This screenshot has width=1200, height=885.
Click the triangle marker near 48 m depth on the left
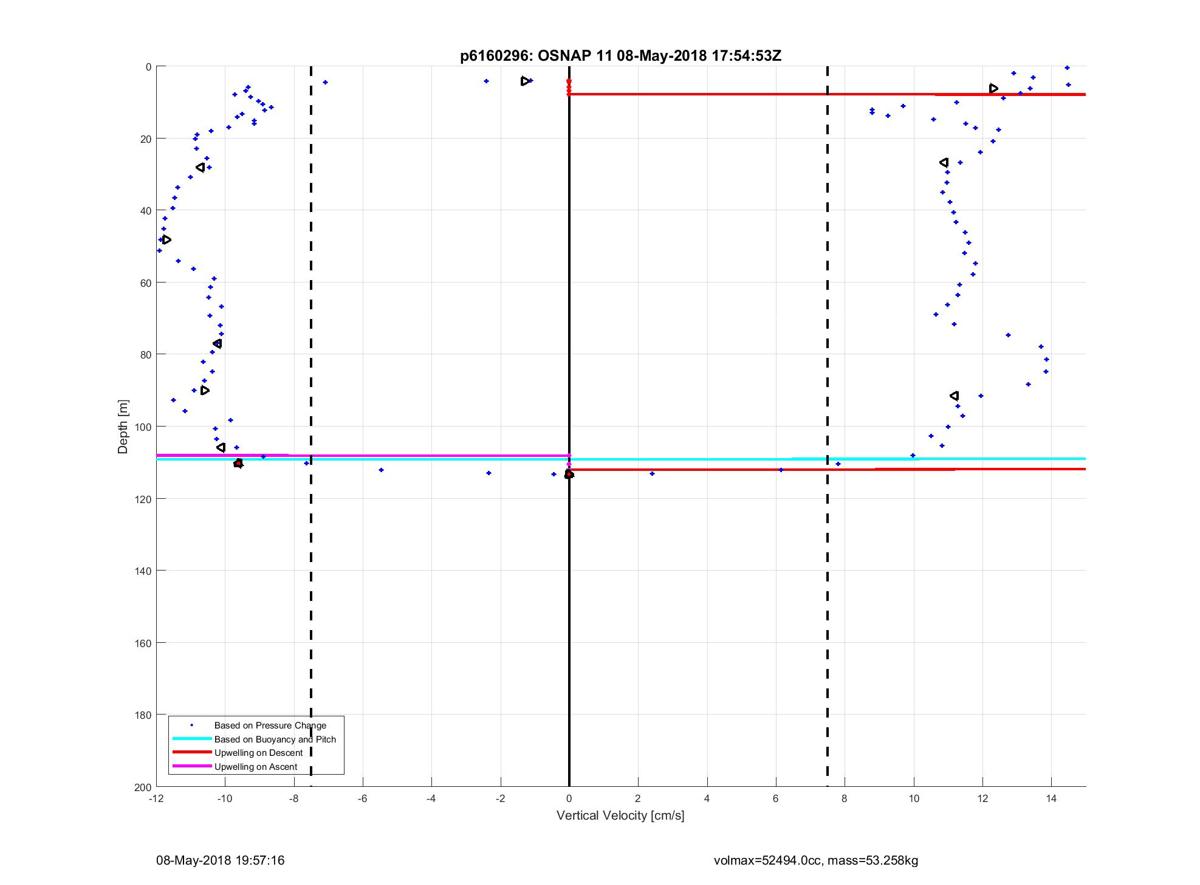point(166,239)
